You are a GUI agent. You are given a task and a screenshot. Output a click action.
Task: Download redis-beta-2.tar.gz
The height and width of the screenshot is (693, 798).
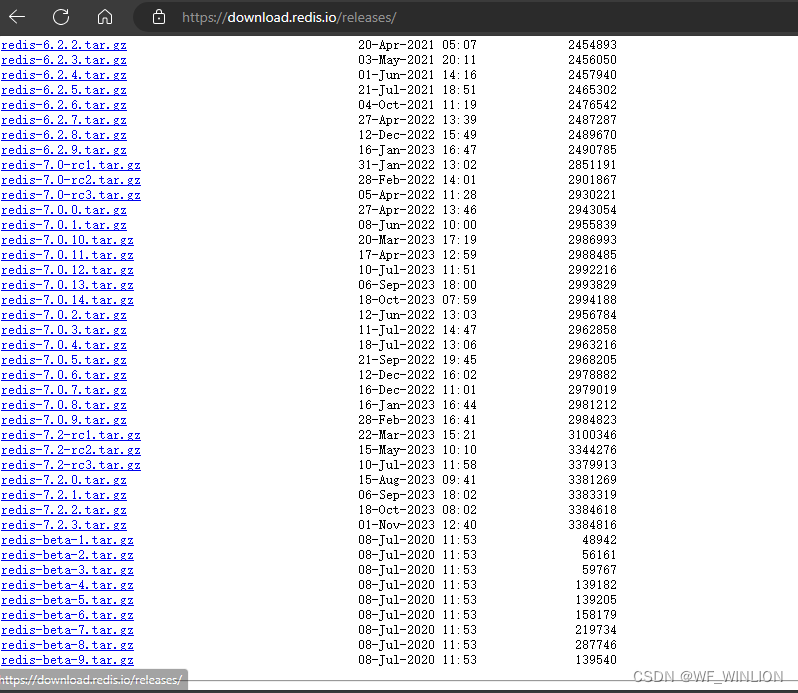67,556
